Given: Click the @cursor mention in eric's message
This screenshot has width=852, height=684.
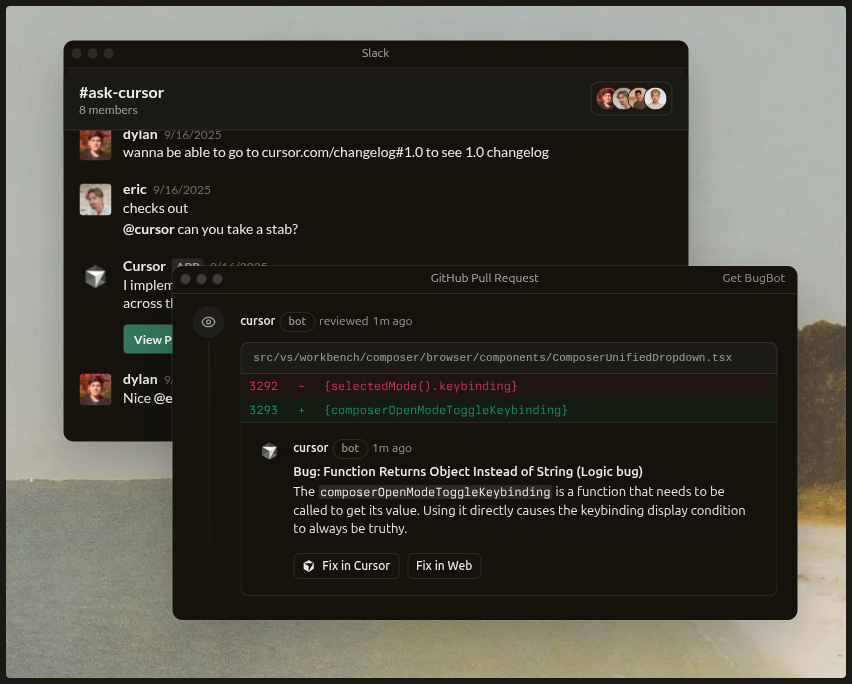Looking at the screenshot, I should (148, 229).
